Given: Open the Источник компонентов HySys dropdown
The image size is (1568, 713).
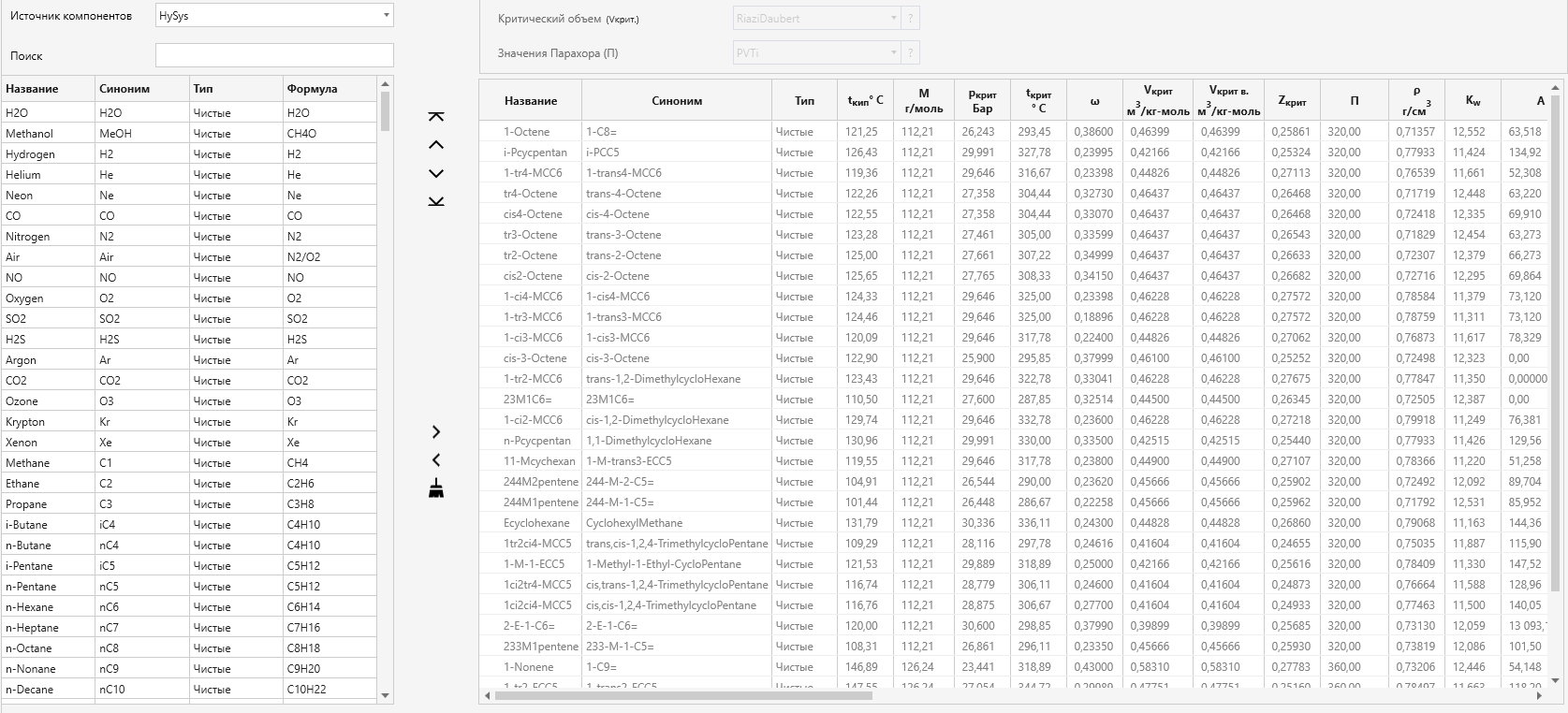Looking at the screenshot, I should tap(274, 16).
